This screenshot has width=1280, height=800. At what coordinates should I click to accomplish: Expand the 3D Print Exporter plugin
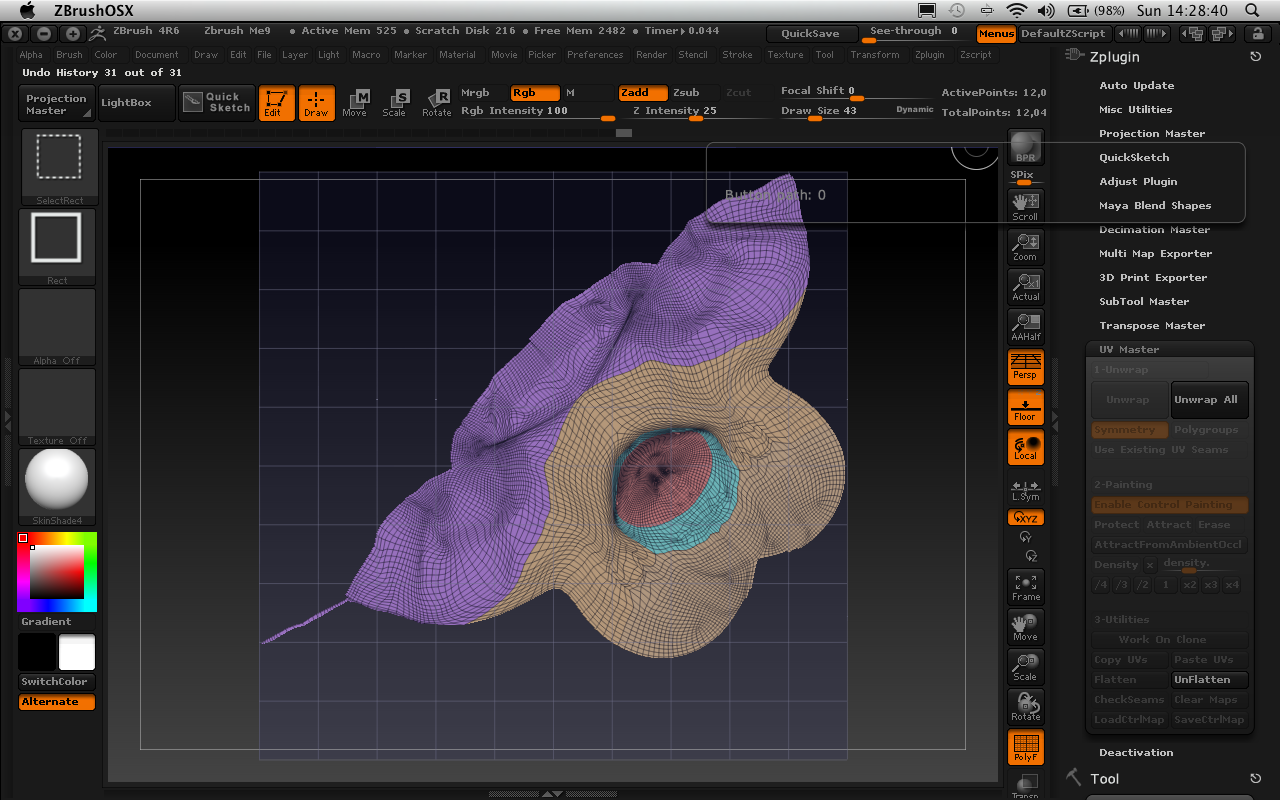[1153, 278]
